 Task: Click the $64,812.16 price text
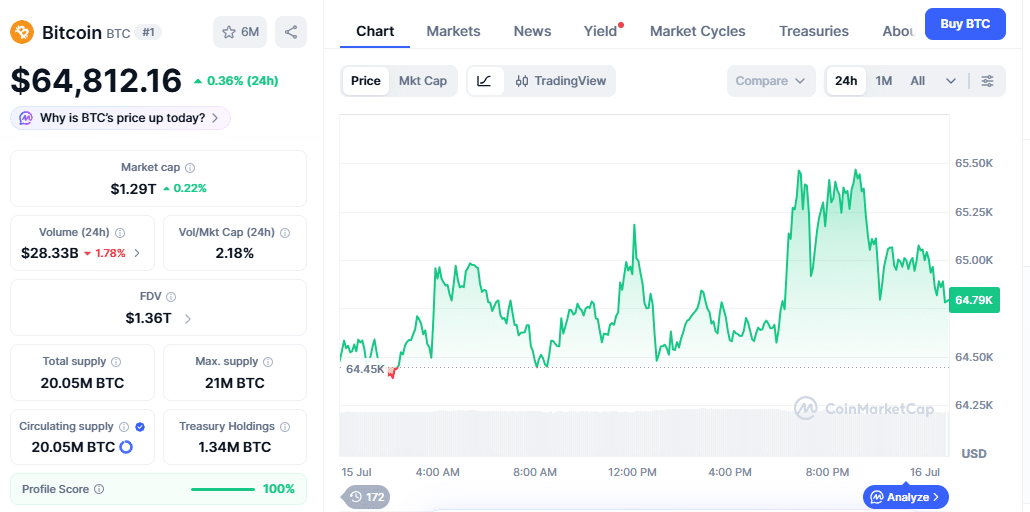tap(96, 81)
